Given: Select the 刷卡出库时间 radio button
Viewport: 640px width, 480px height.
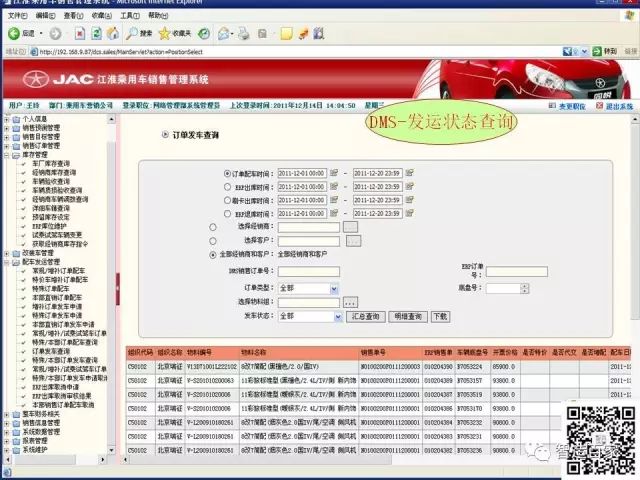Looking at the screenshot, I should click(227, 200).
